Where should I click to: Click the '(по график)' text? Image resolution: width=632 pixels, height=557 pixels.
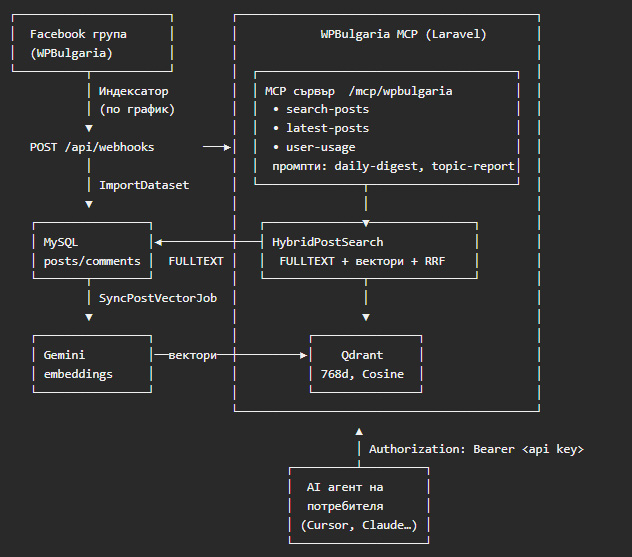[137, 110]
